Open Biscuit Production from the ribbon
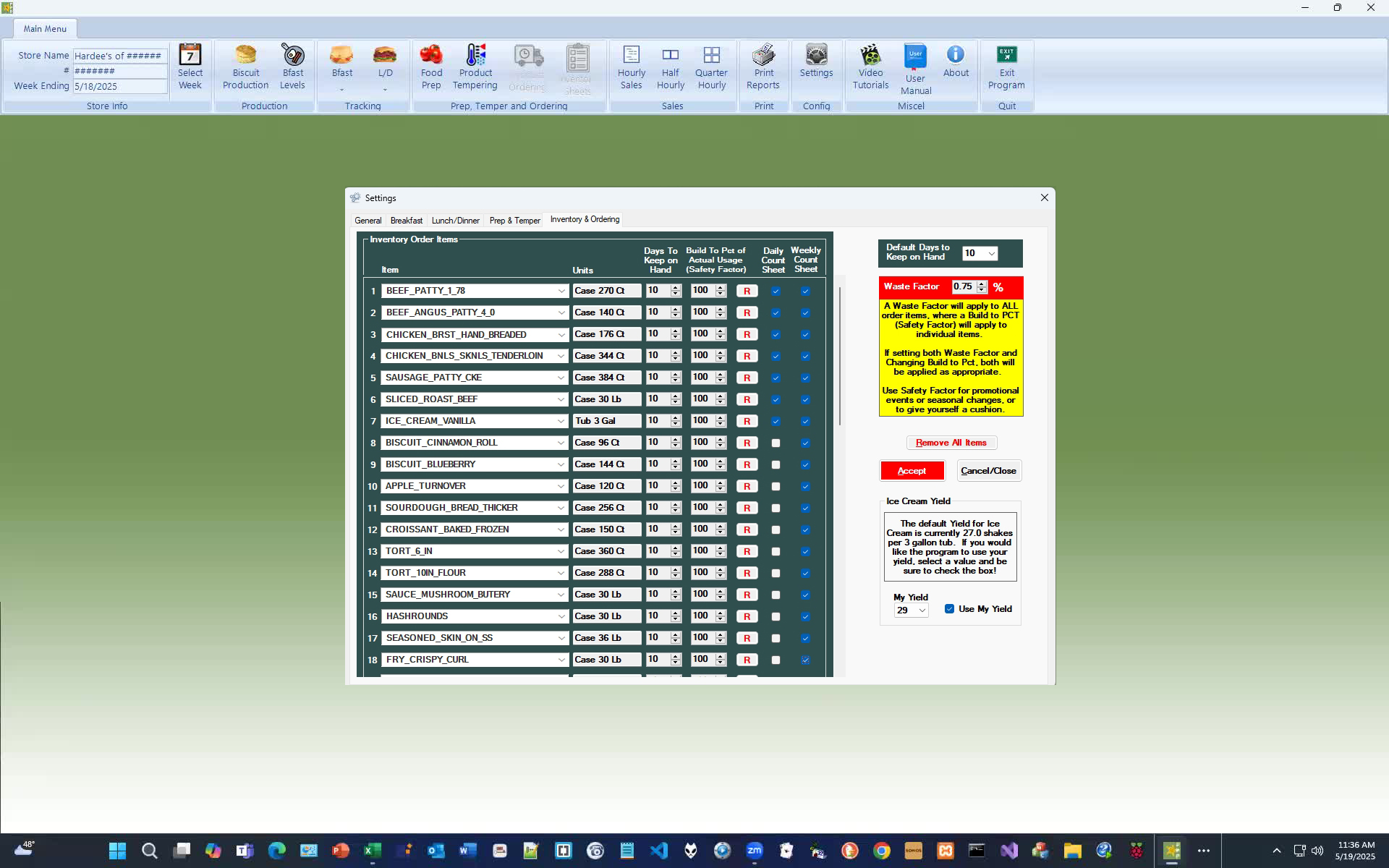 [245, 67]
